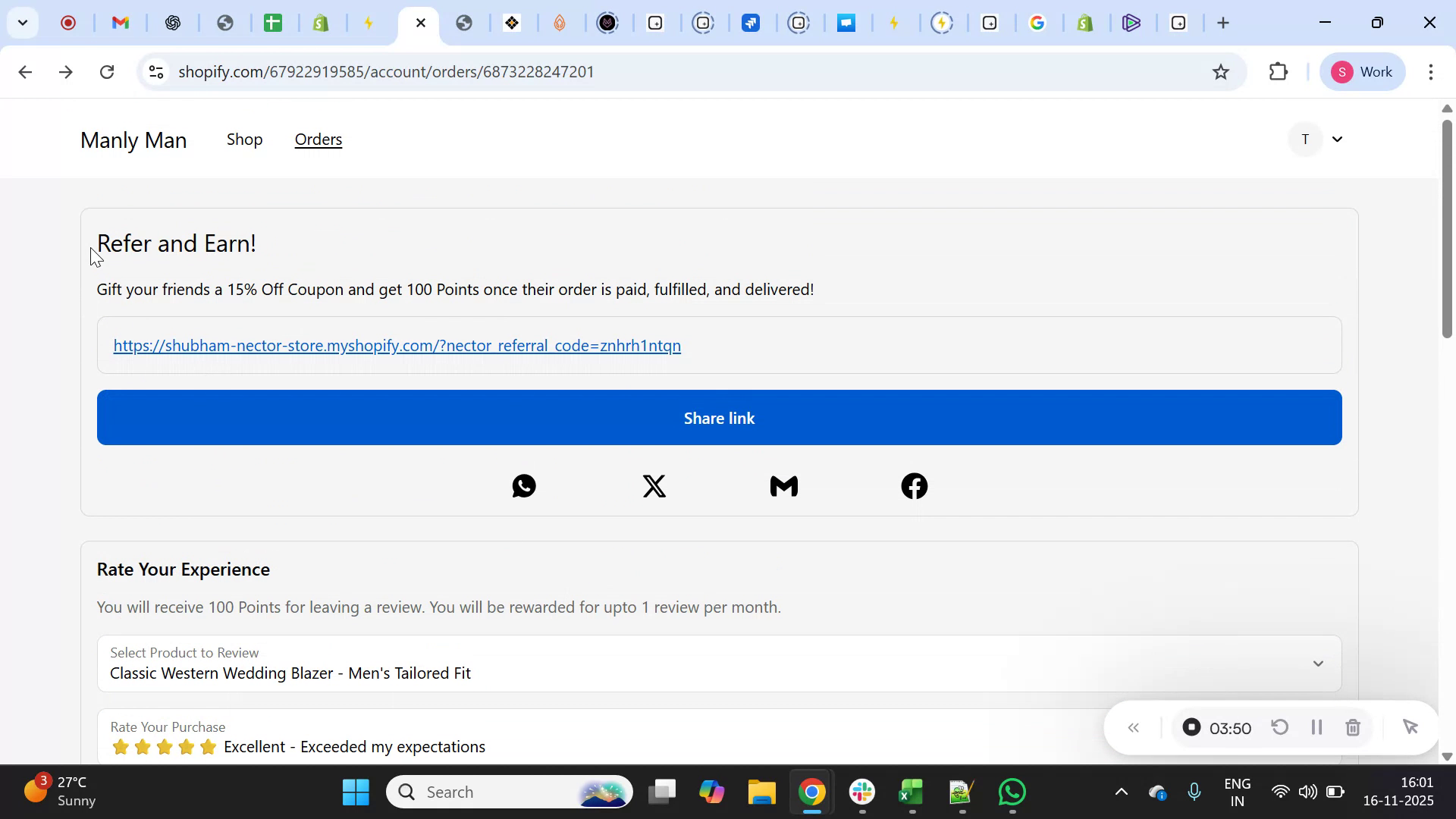Restart the recording with the reset icon
1456x819 pixels.
click(x=1279, y=726)
